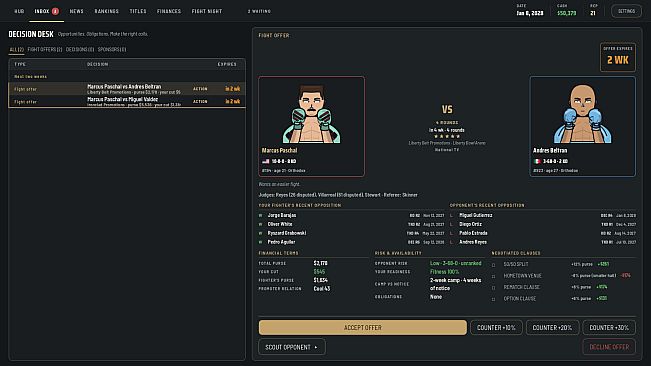Filter by DECISIONS (0)
651x366 pixels.
[80, 49]
